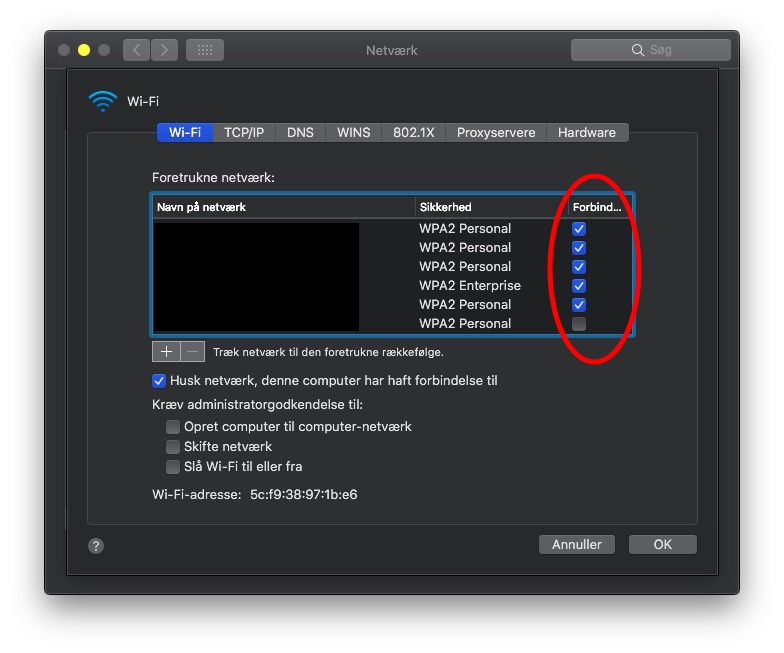Select the WPA2 Enterprise network row
The image size is (784, 653).
(392, 286)
